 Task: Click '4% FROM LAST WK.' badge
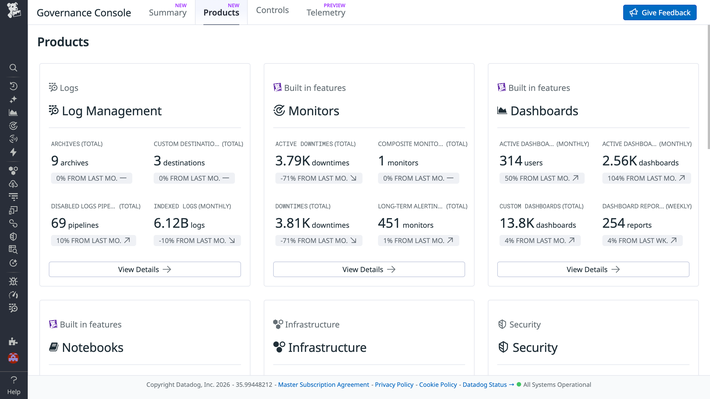(642, 241)
